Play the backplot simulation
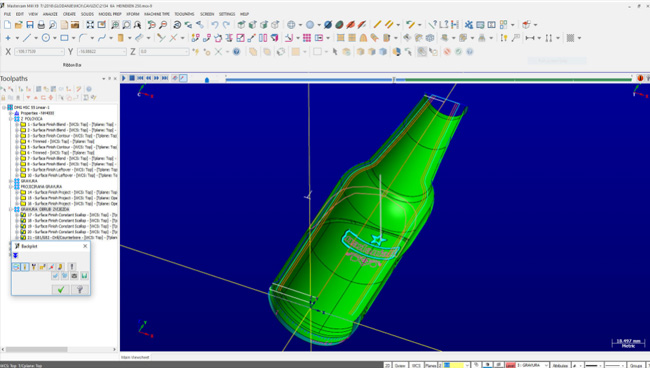The width and height of the screenshot is (650, 368). pos(124,78)
